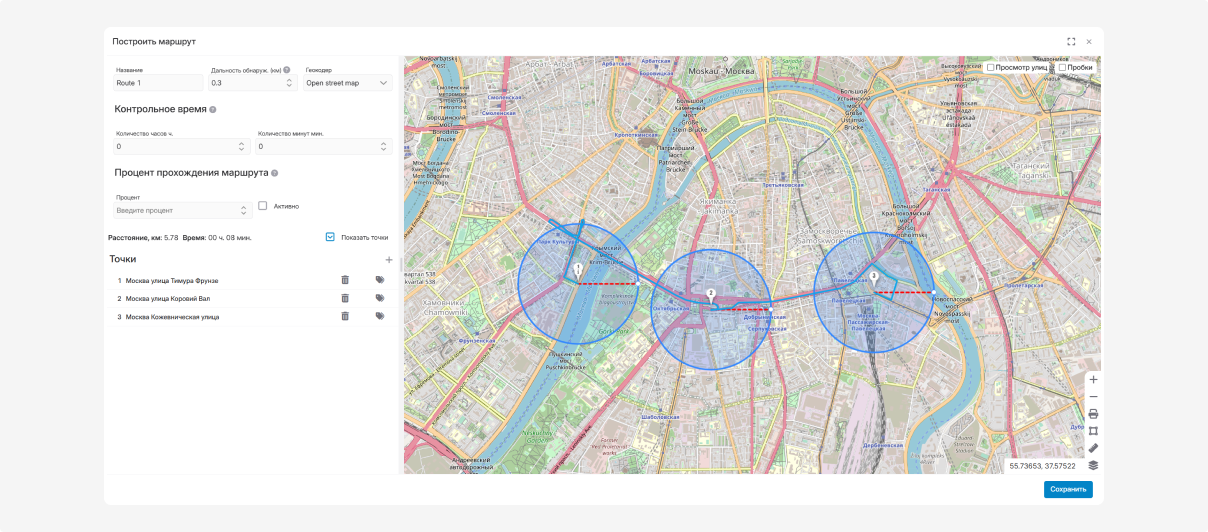
Task: Expand dialog to fullscreen
Action: pos(1071,42)
